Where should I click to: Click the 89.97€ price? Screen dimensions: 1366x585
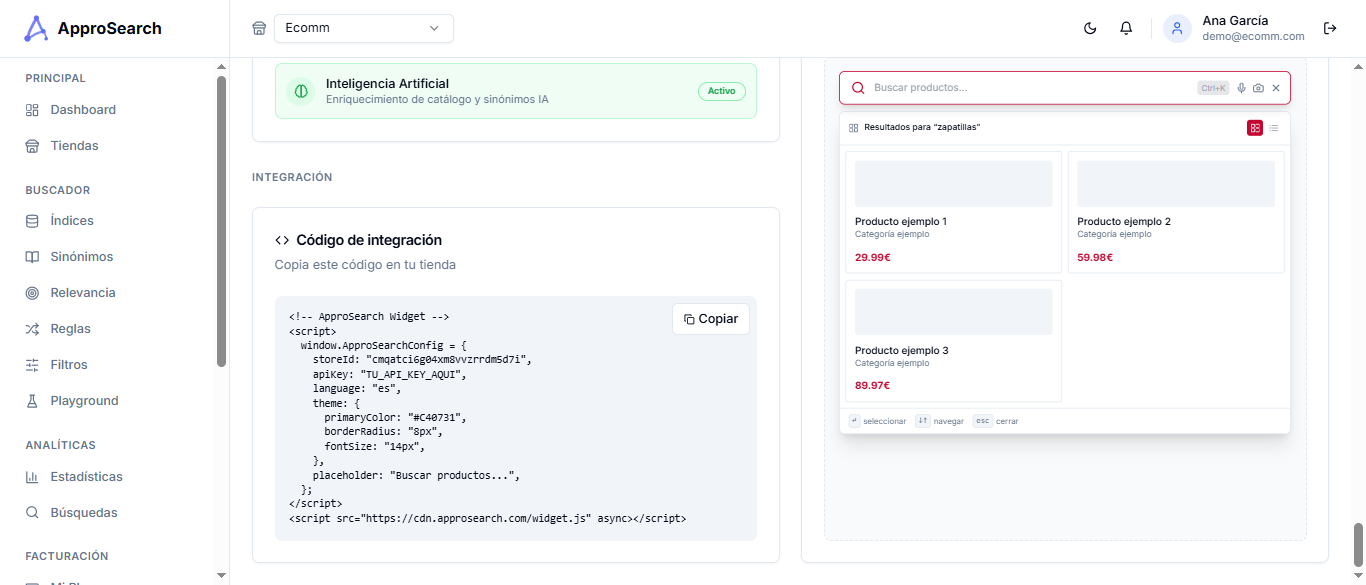[873, 385]
